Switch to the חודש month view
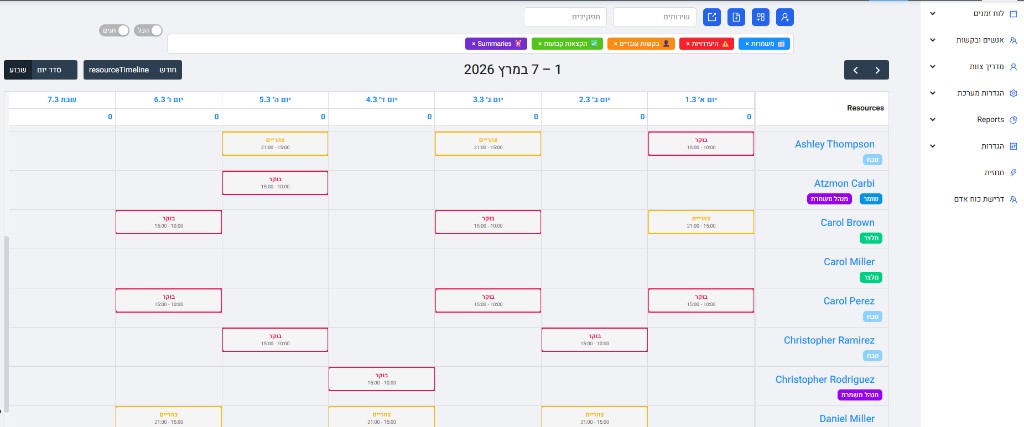Image resolution: width=1024 pixels, height=427 pixels. point(169,70)
